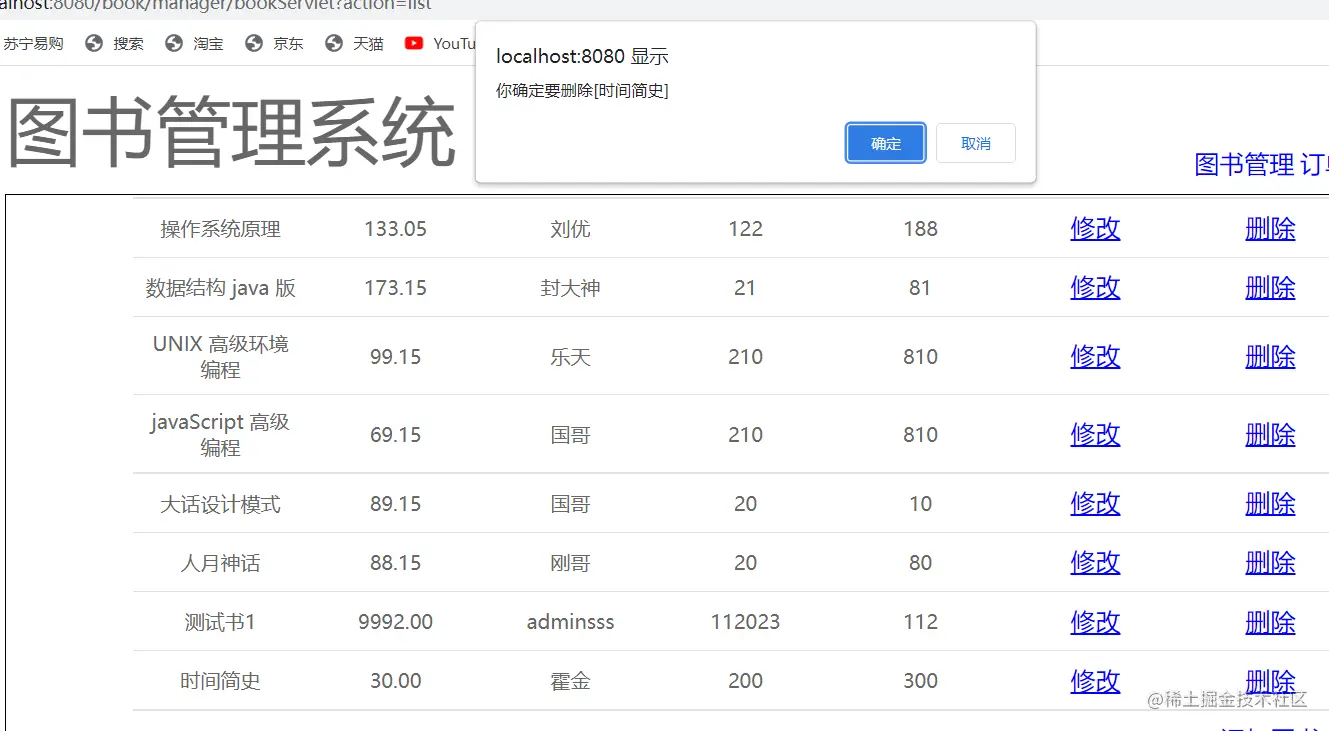Click the price 30.00
1329x731 pixels.
click(x=395, y=681)
